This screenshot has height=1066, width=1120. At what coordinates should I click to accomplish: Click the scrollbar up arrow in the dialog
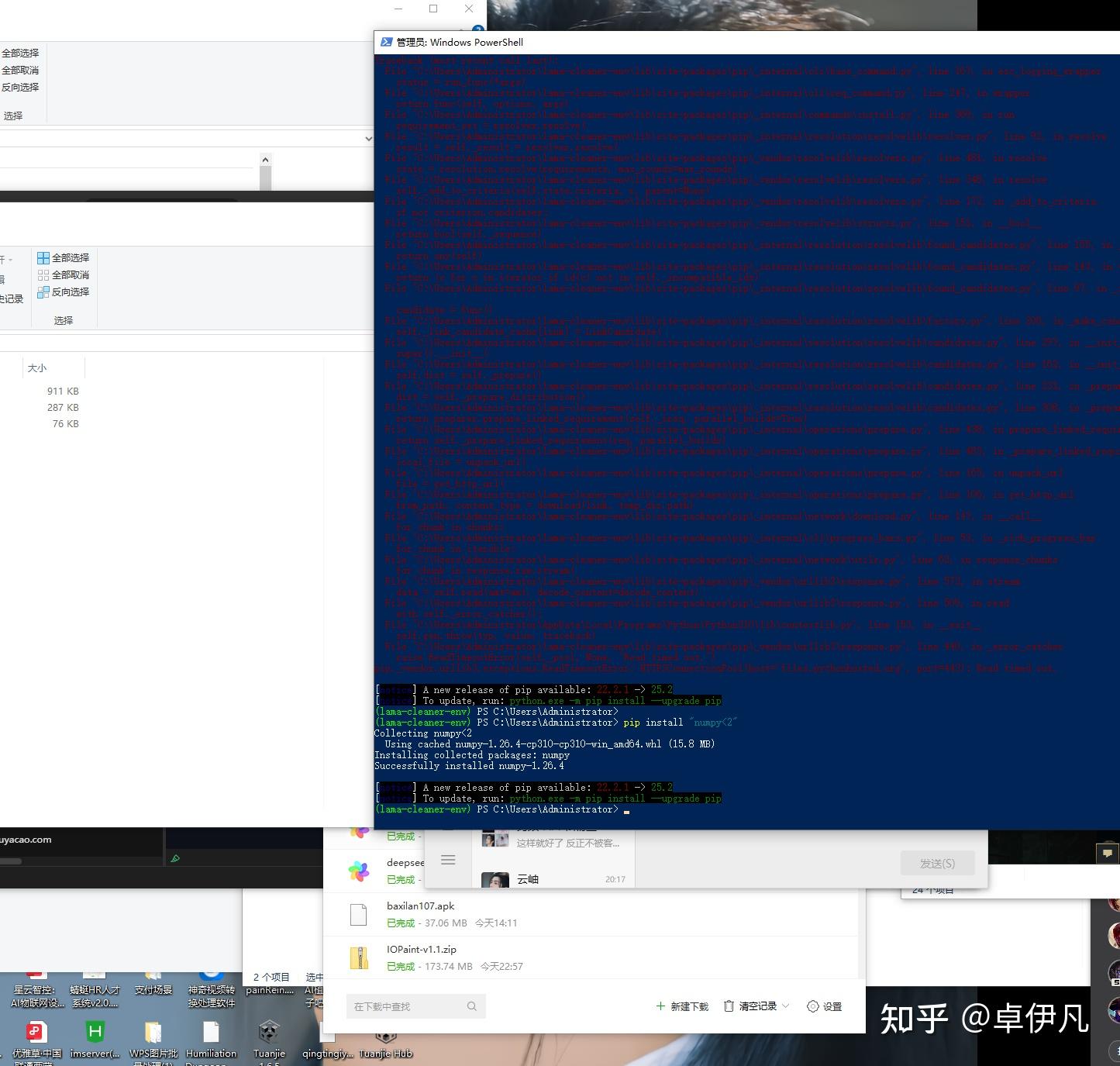tap(265, 159)
